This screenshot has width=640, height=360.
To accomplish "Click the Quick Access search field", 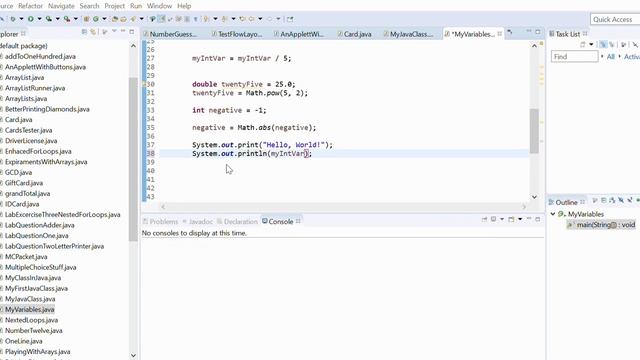I will (615, 19).
